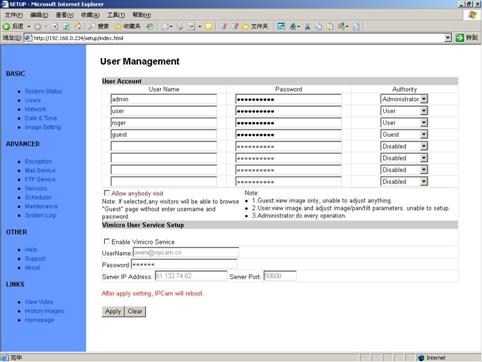Open the Administrator authority dropdown for admin

click(x=424, y=99)
